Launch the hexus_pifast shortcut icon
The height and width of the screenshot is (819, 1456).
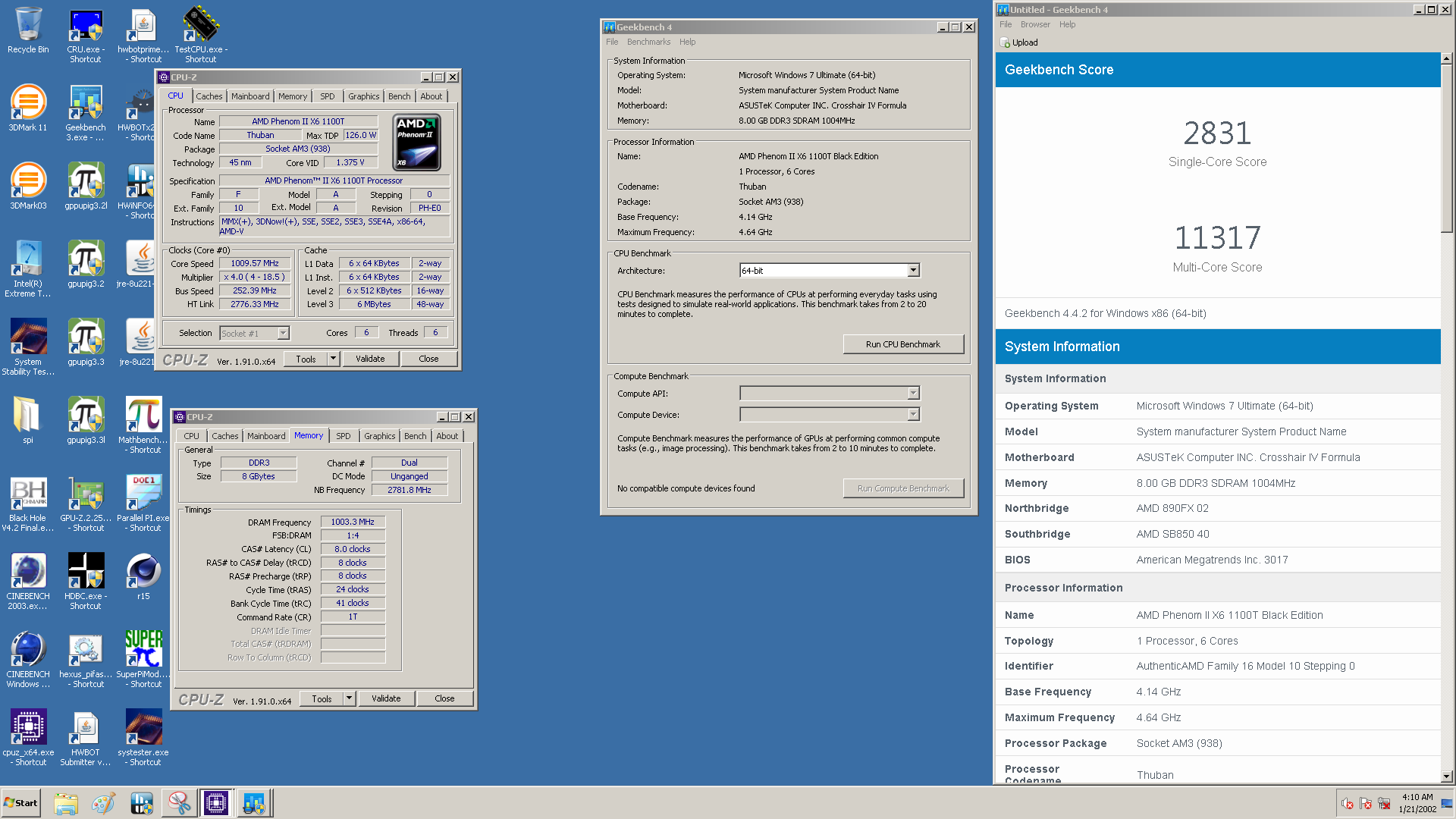click(x=85, y=660)
